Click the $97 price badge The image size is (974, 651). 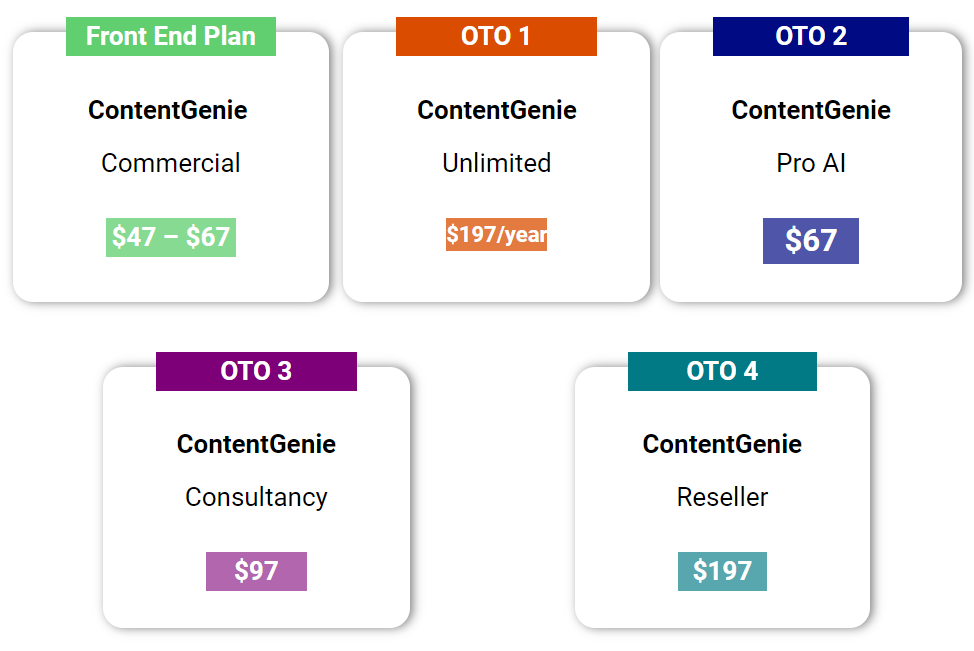click(x=257, y=571)
